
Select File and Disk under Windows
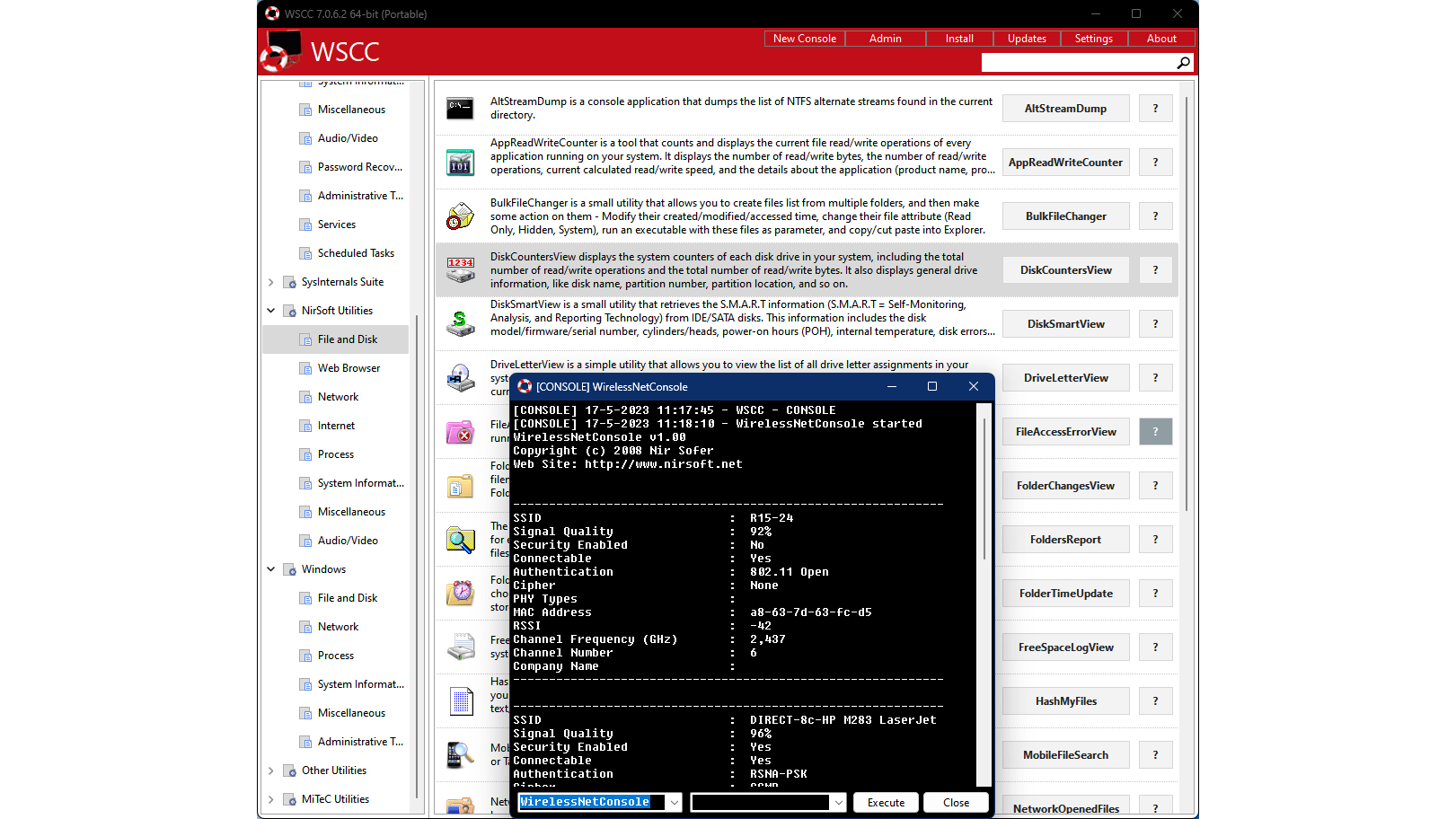348,598
